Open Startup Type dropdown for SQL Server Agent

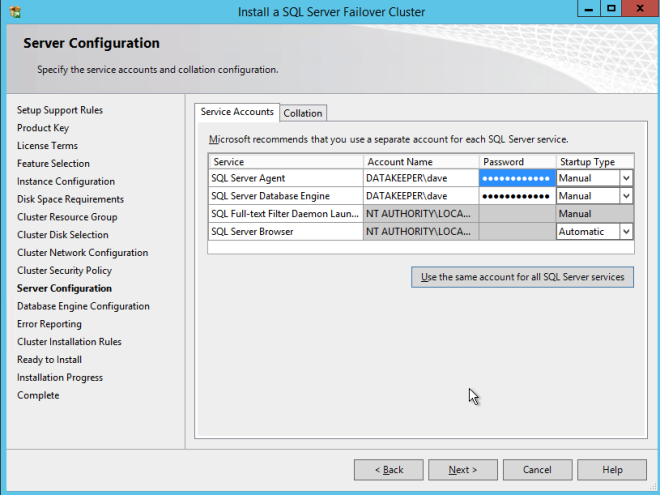[x=626, y=178]
